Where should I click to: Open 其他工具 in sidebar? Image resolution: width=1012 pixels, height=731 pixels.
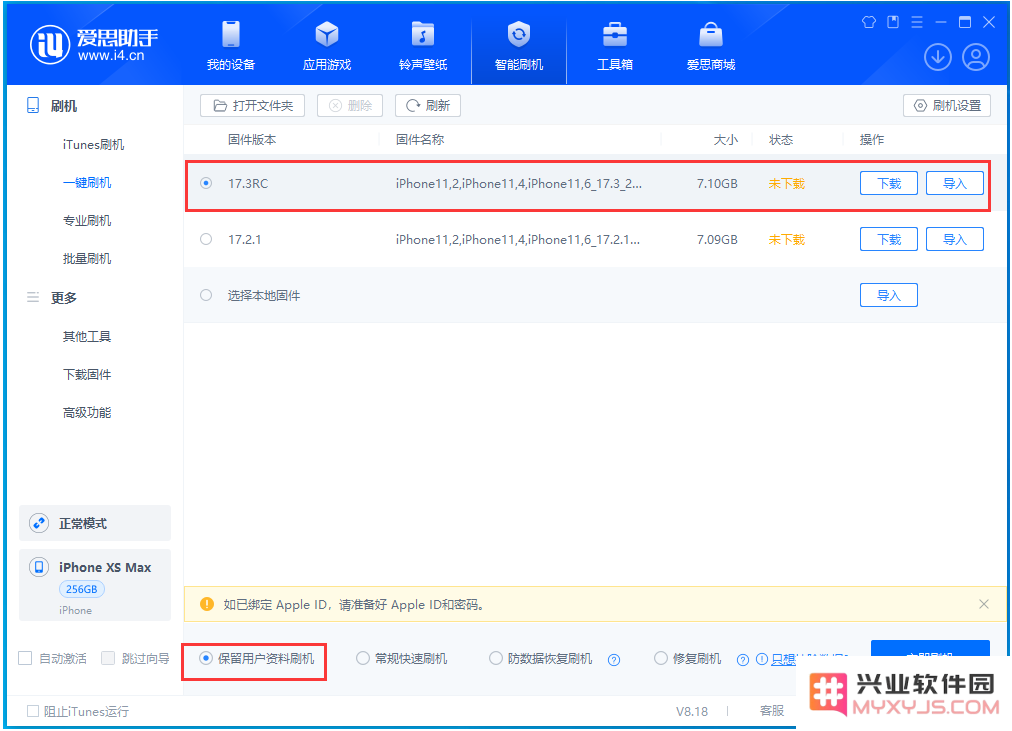point(86,336)
